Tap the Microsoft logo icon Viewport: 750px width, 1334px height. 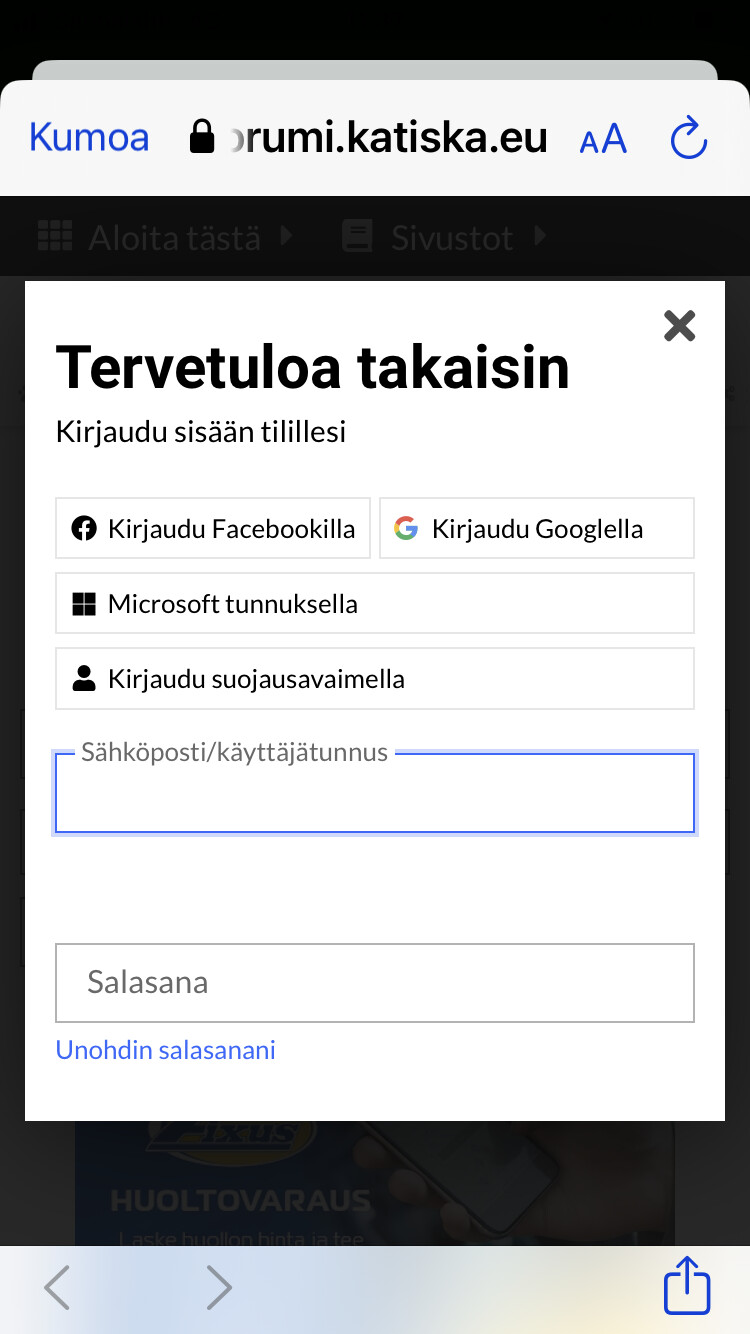coord(84,604)
